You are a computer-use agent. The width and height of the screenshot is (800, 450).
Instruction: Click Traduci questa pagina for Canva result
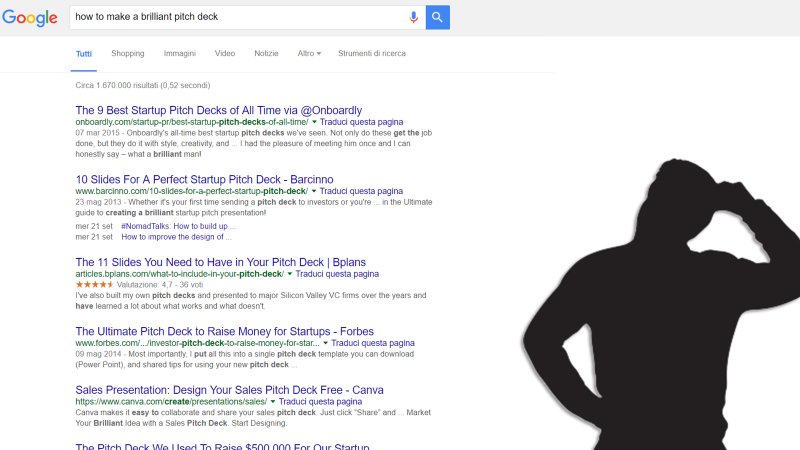click(x=320, y=402)
